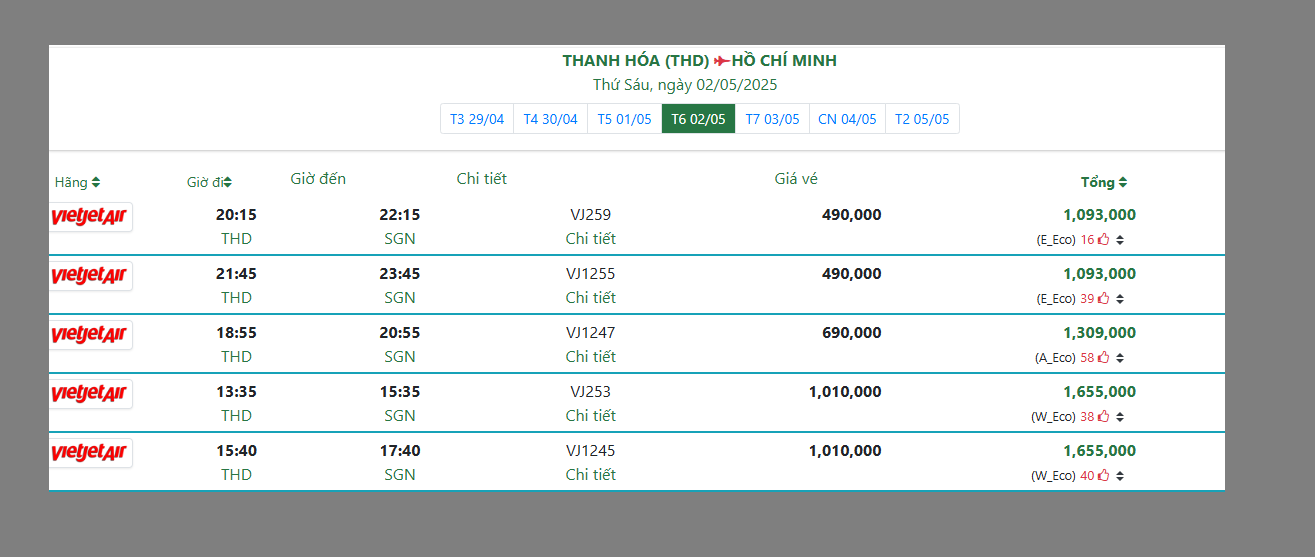Viewport: 1315px width, 557px height.
Task: Select the T5 01/05 date tab
Action: (x=624, y=119)
